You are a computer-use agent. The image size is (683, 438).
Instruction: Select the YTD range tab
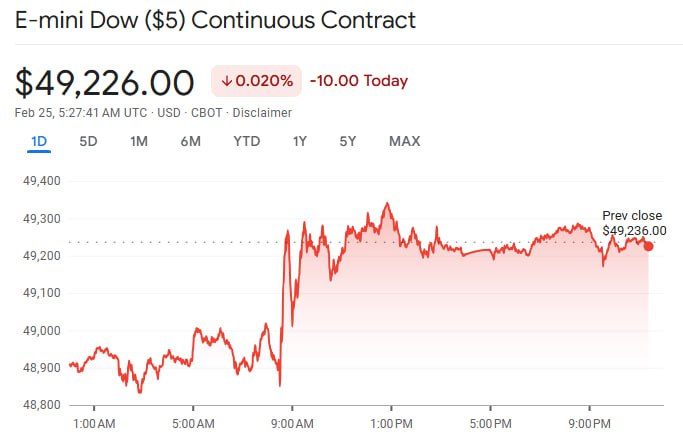pyautogui.click(x=246, y=141)
